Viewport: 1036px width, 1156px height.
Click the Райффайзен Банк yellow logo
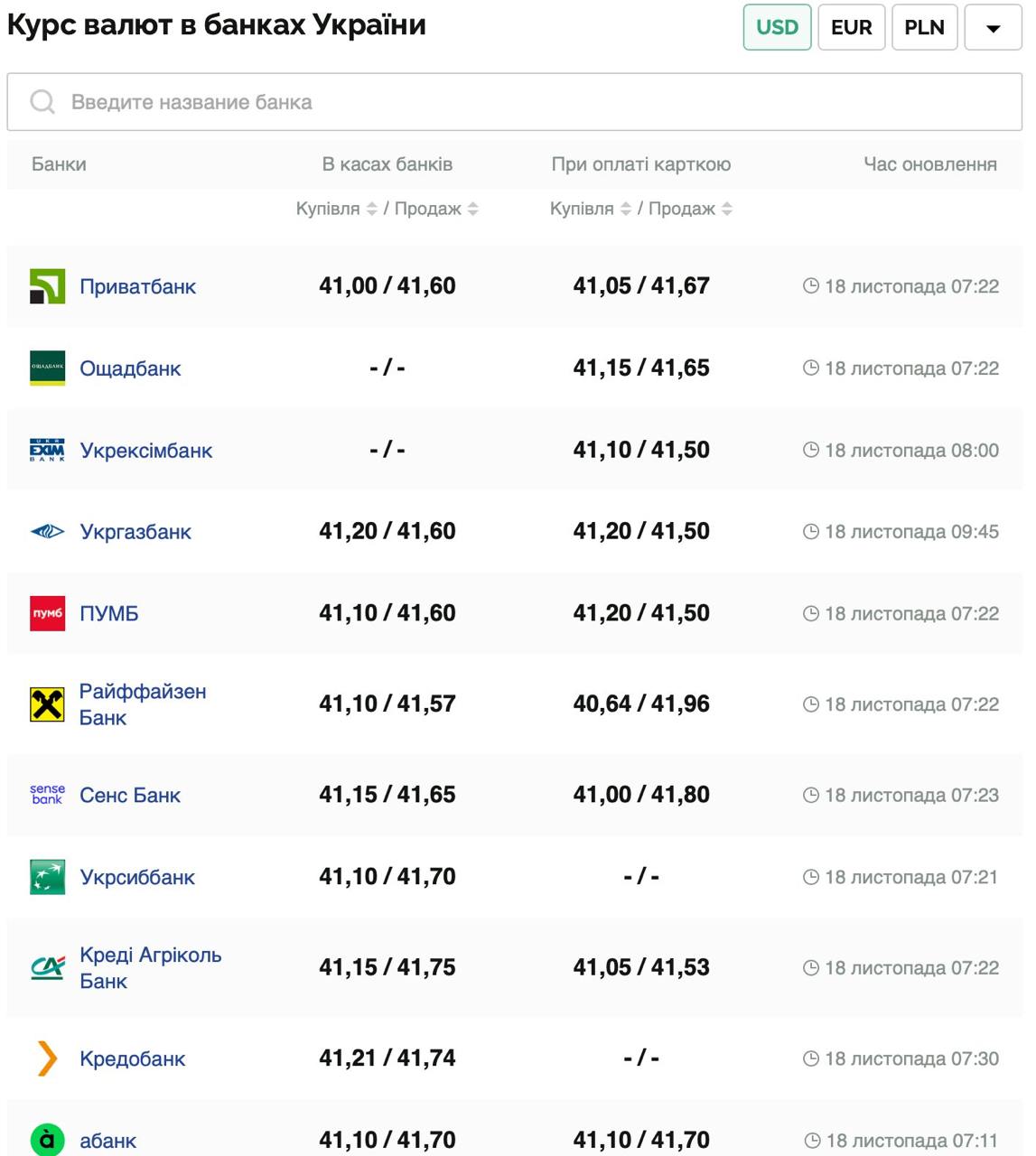click(47, 704)
